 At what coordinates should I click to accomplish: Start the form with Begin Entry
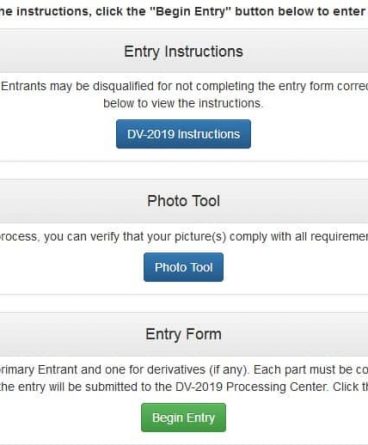(183, 418)
